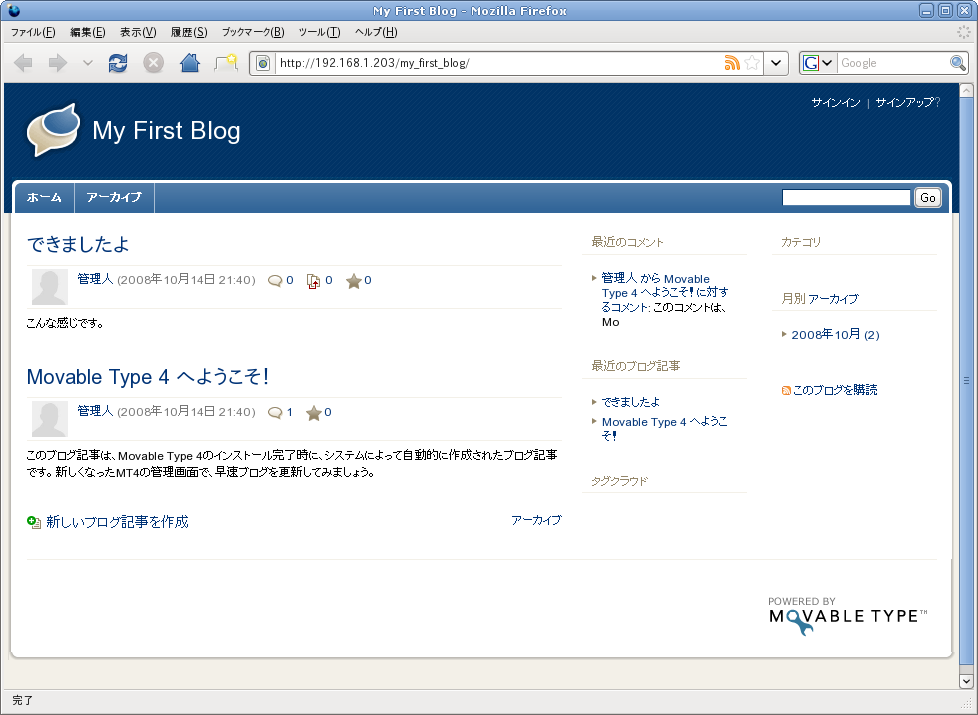Click the greyed-out Stop loading icon
Viewport: 978px width, 715px height.
pos(153,63)
